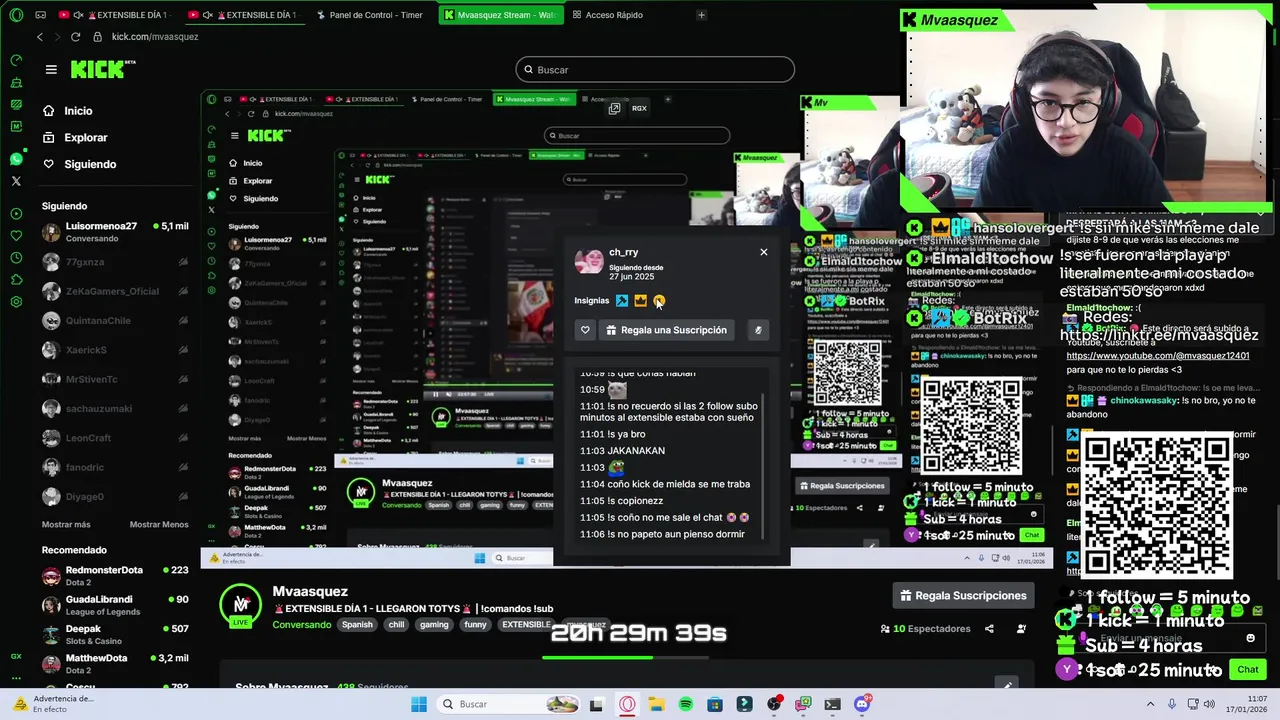Open Deepak recommended channel
The image size is (1280, 720).
(115, 635)
